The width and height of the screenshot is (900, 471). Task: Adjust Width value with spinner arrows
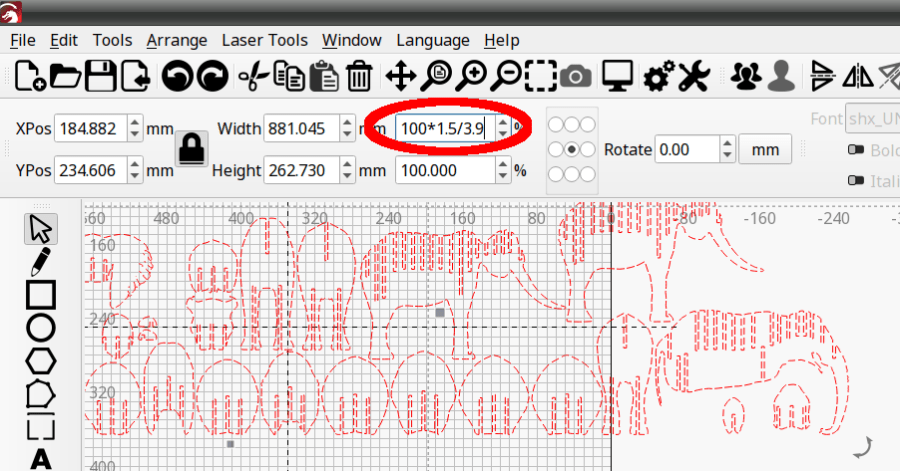click(347, 128)
